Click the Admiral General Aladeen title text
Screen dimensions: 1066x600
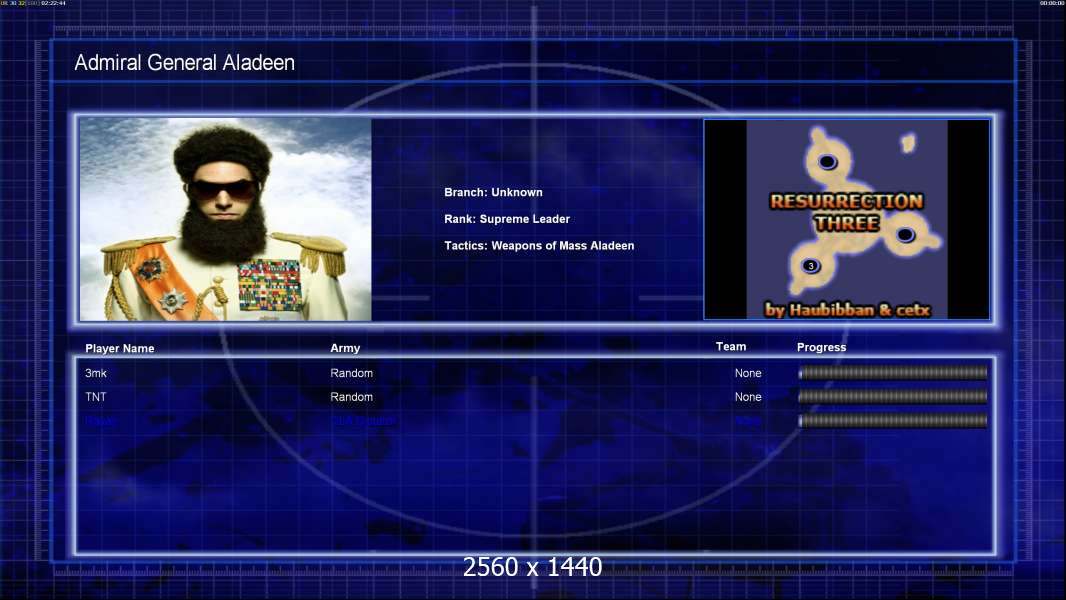point(184,63)
